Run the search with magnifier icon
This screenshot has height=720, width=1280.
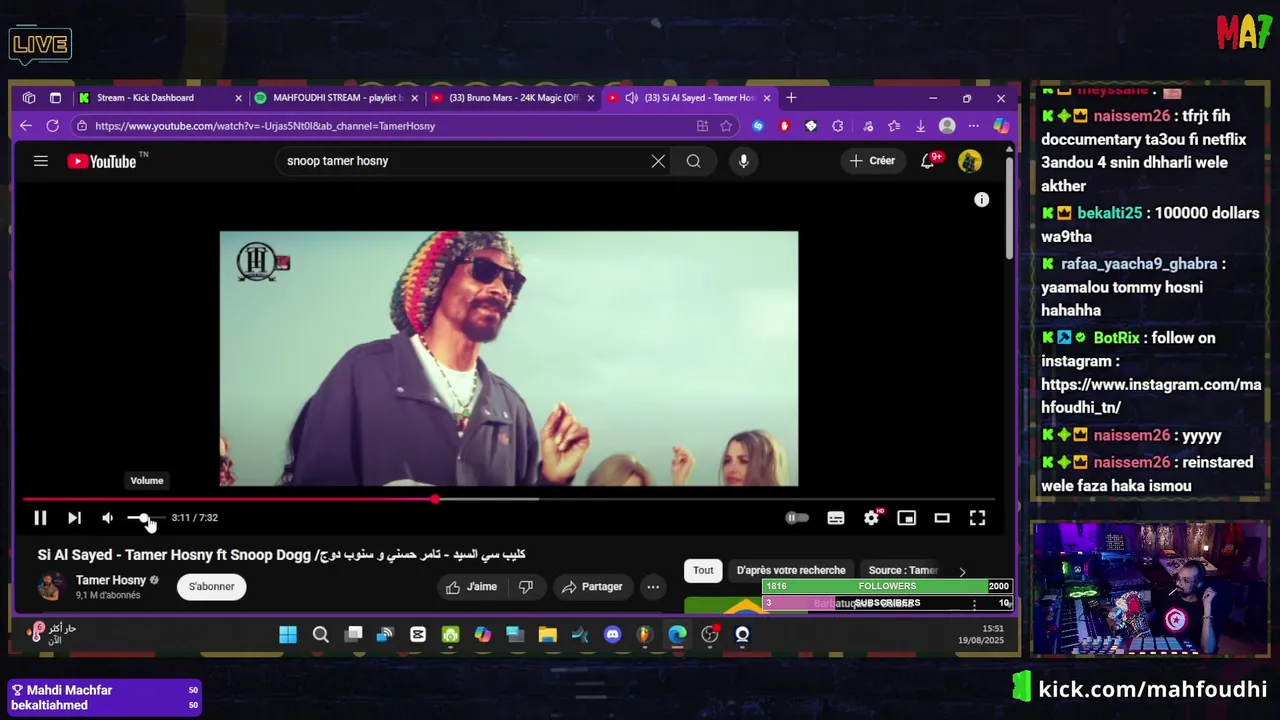pos(693,161)
